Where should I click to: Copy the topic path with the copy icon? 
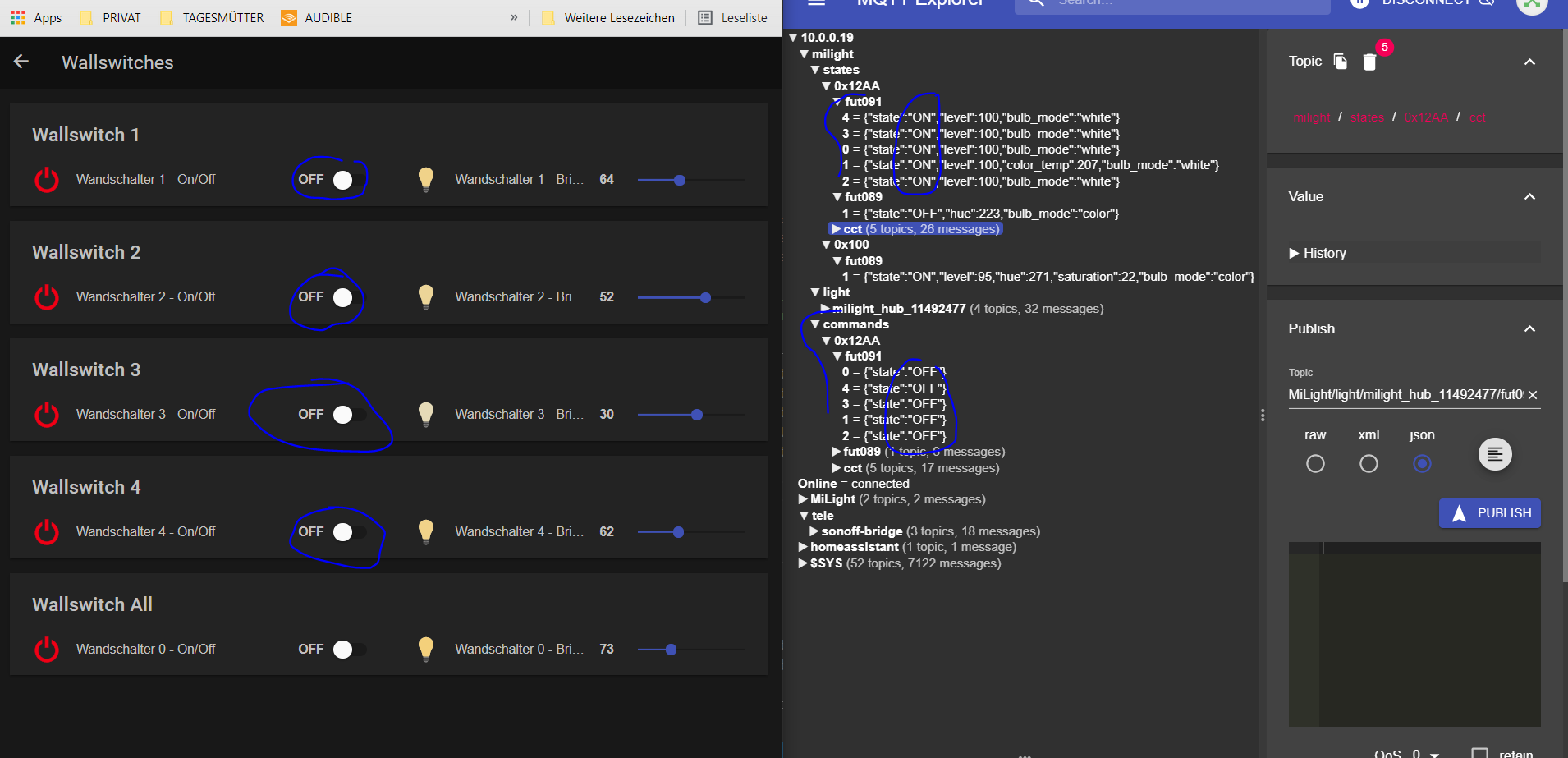coord(1341,62)
